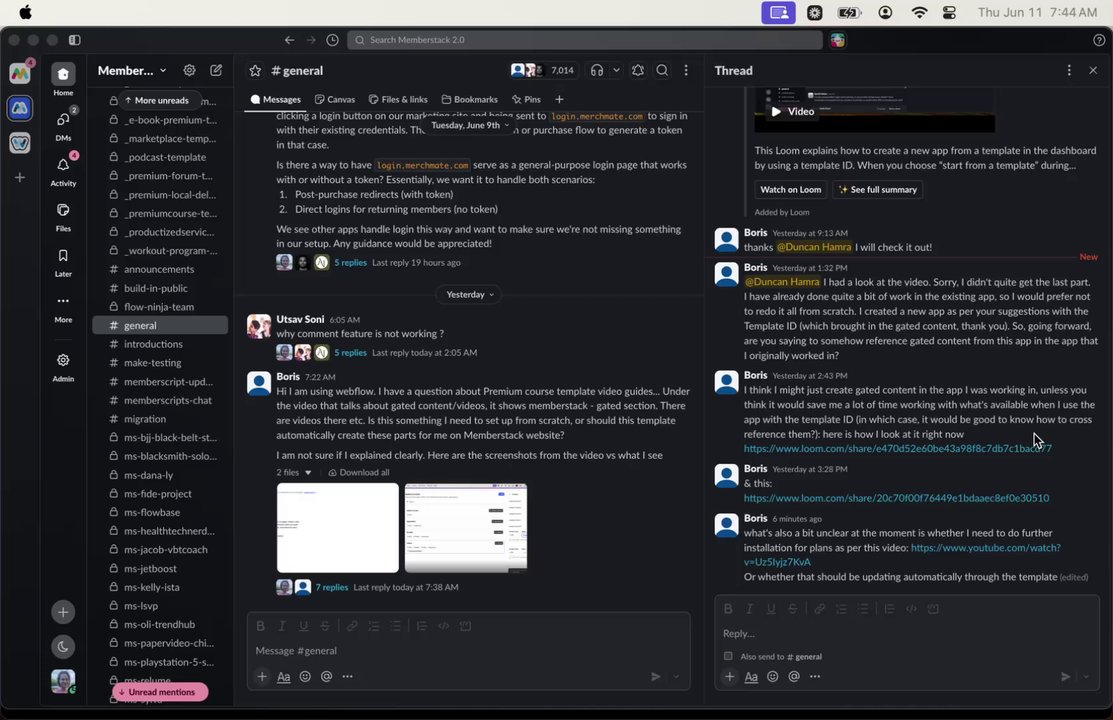
Task: Focus the thread Reply text field
Action: point(906,633)
